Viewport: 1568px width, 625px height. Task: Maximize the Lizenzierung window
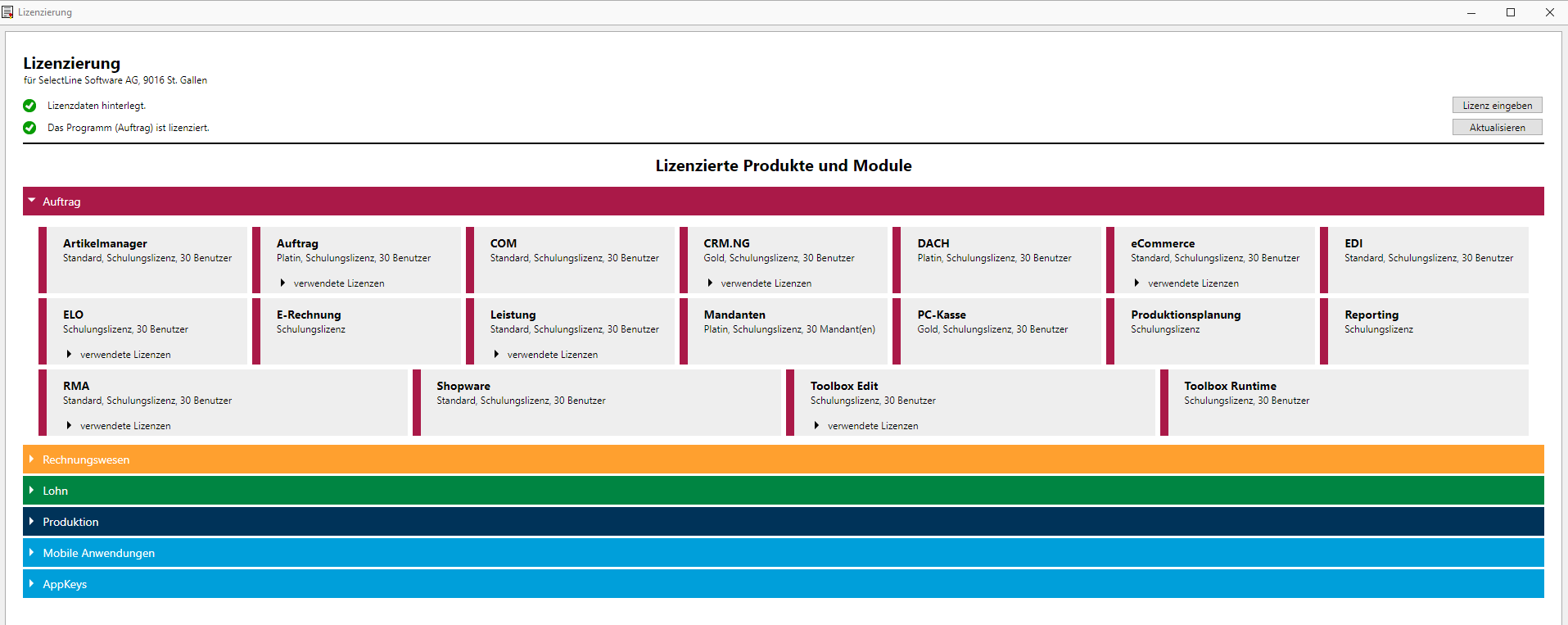[1511, 12]
